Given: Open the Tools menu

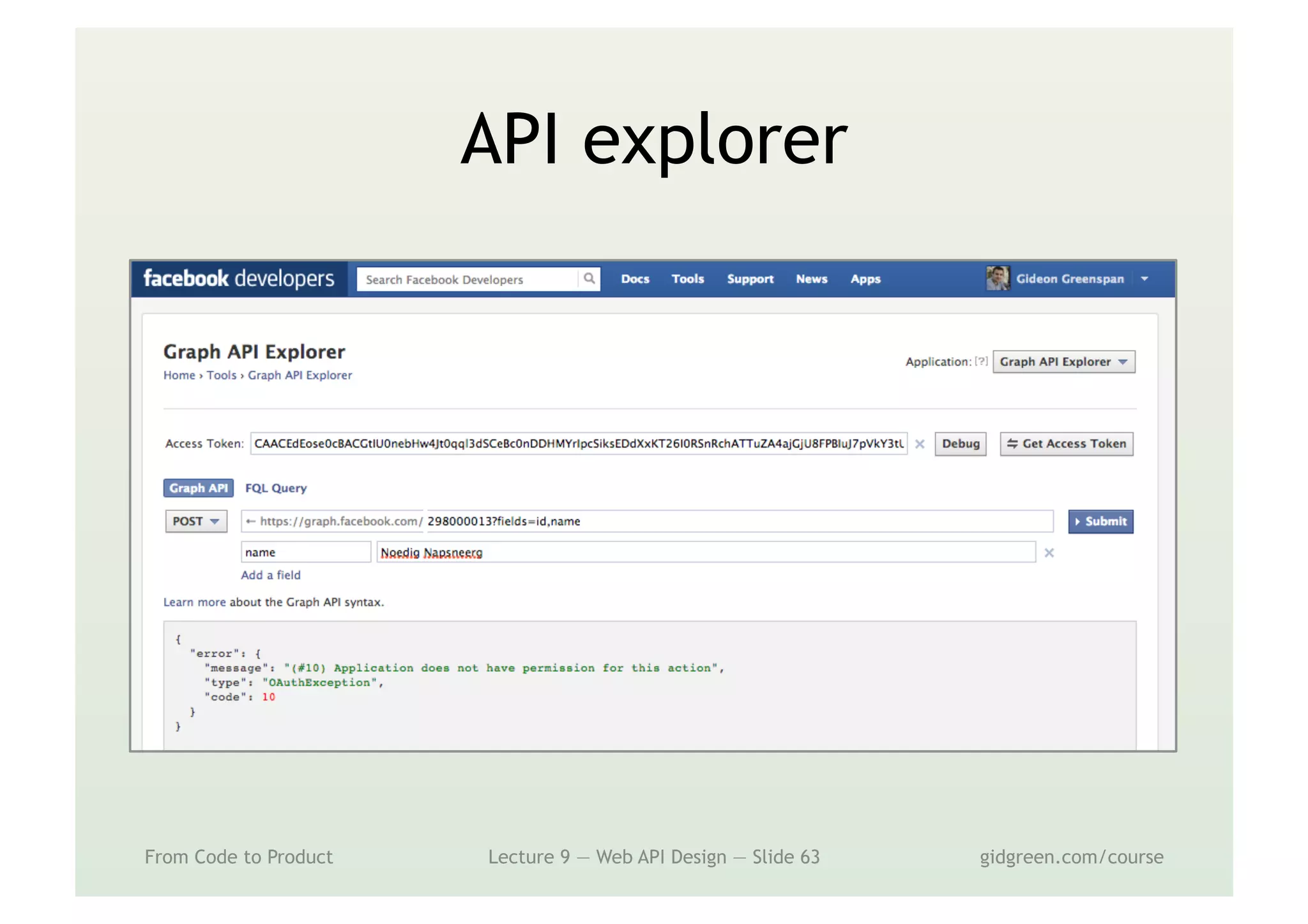Looking at the screenshot, I should coord(687,279).
